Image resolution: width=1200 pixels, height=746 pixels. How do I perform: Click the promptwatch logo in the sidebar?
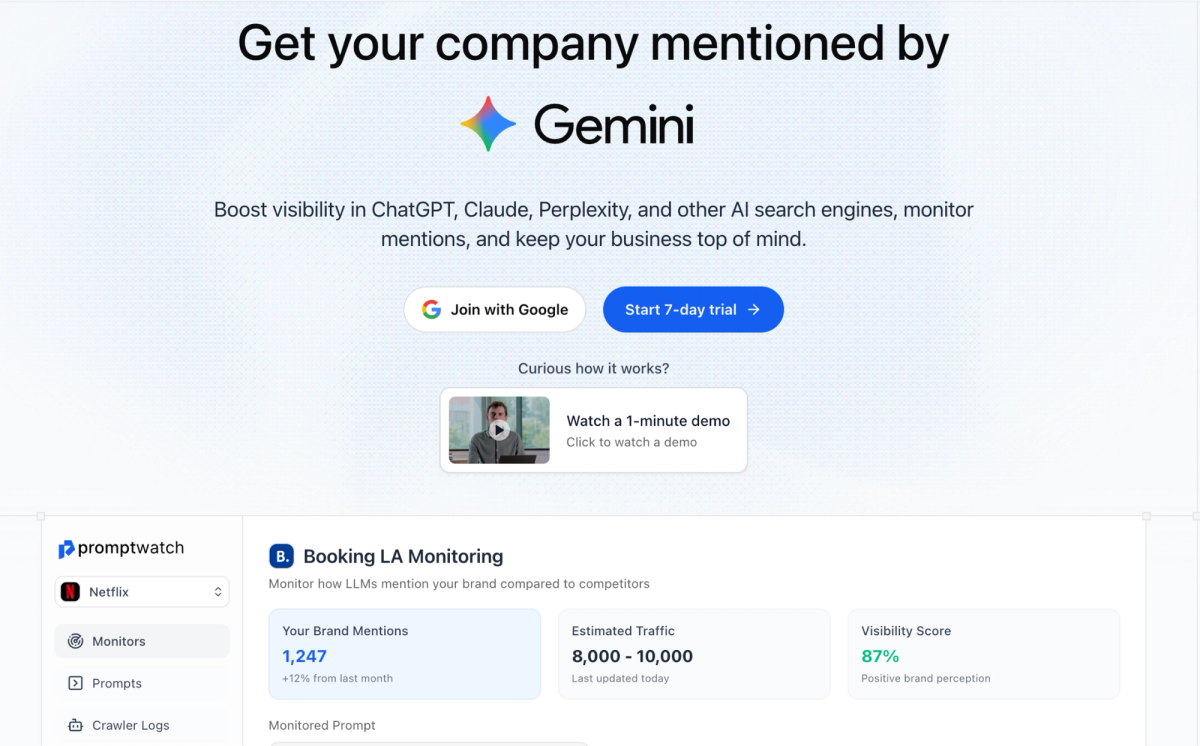[x=120, y=548]
